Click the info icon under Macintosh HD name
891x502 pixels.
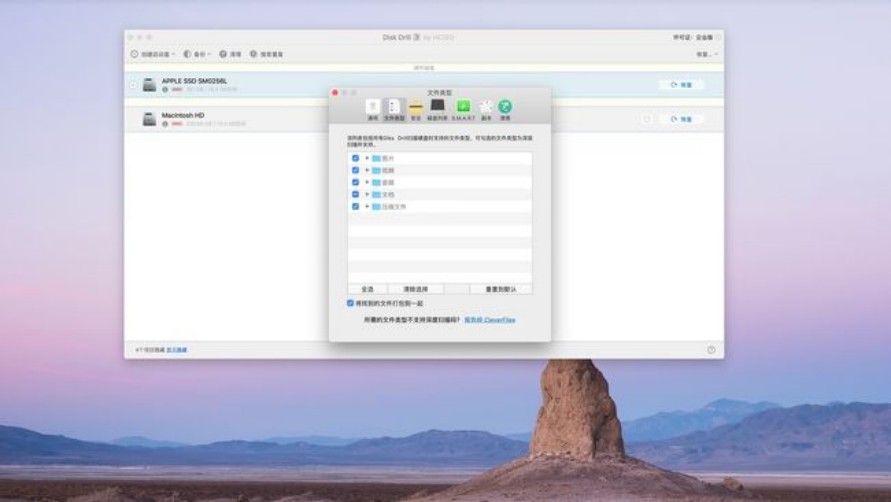[x=165, y=124]
